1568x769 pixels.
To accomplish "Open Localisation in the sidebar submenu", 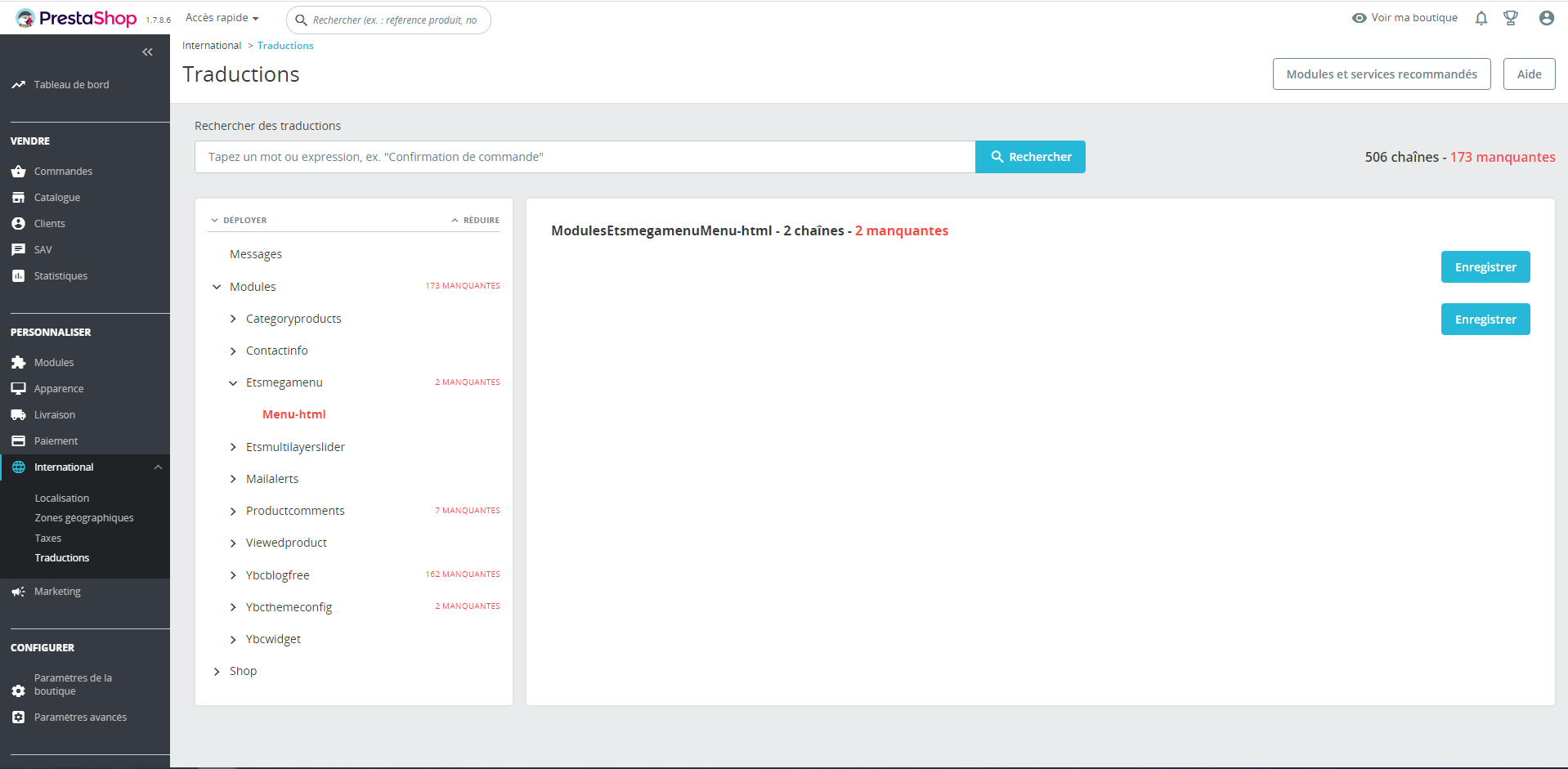I will [62, 499].
